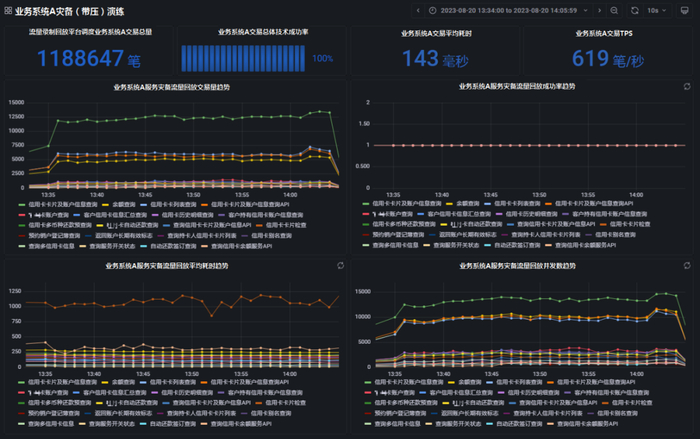Click the refresh icon on 成功率趋势 panel

(687, 87)
